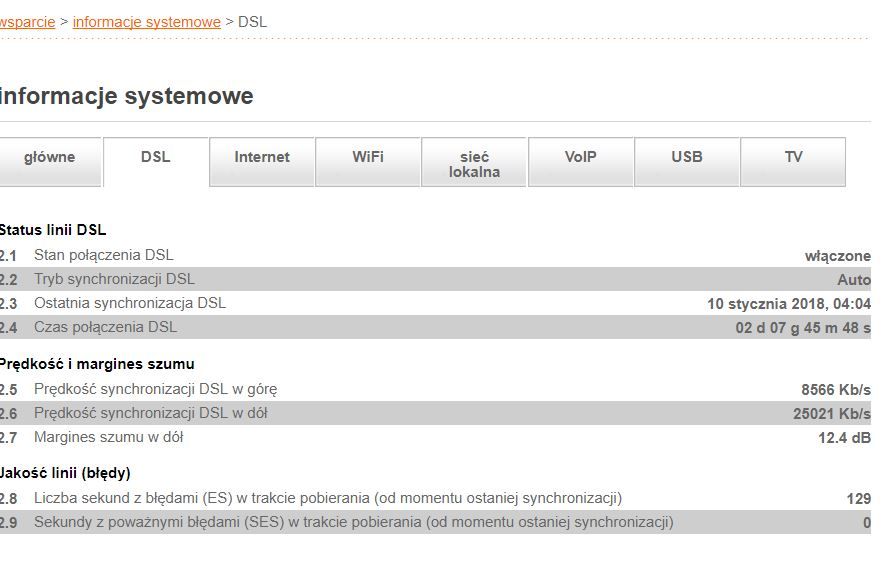Click the Liczba sekund z błędami (ES) row
Viewport: 894px width, 574px height.
click(327, 499)
